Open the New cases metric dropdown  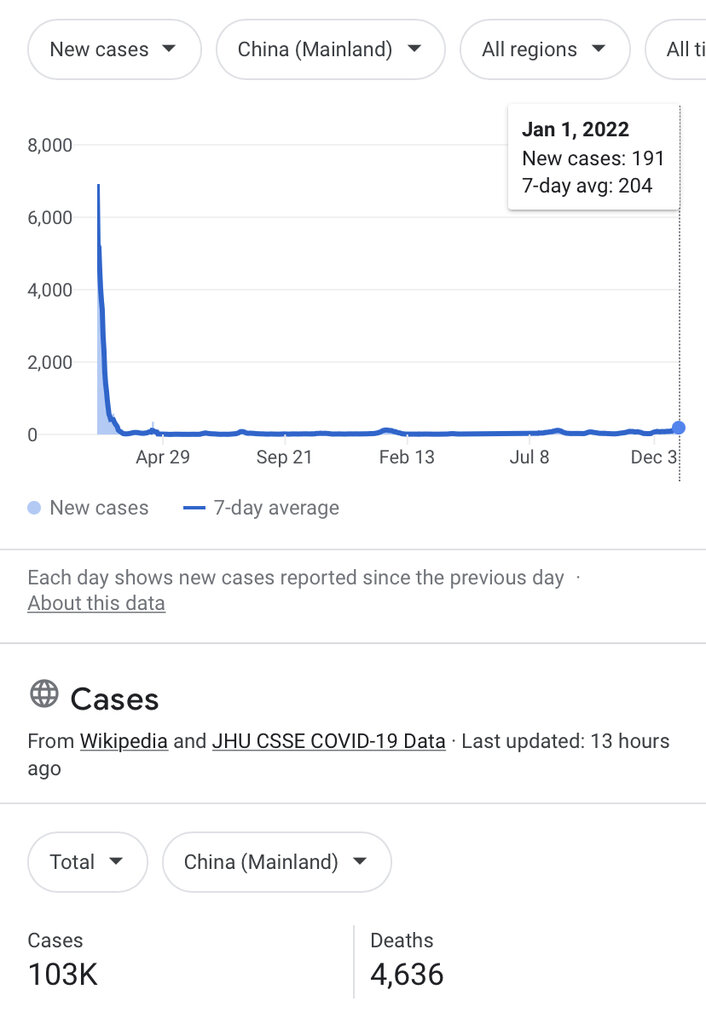[x=113, y=49]
